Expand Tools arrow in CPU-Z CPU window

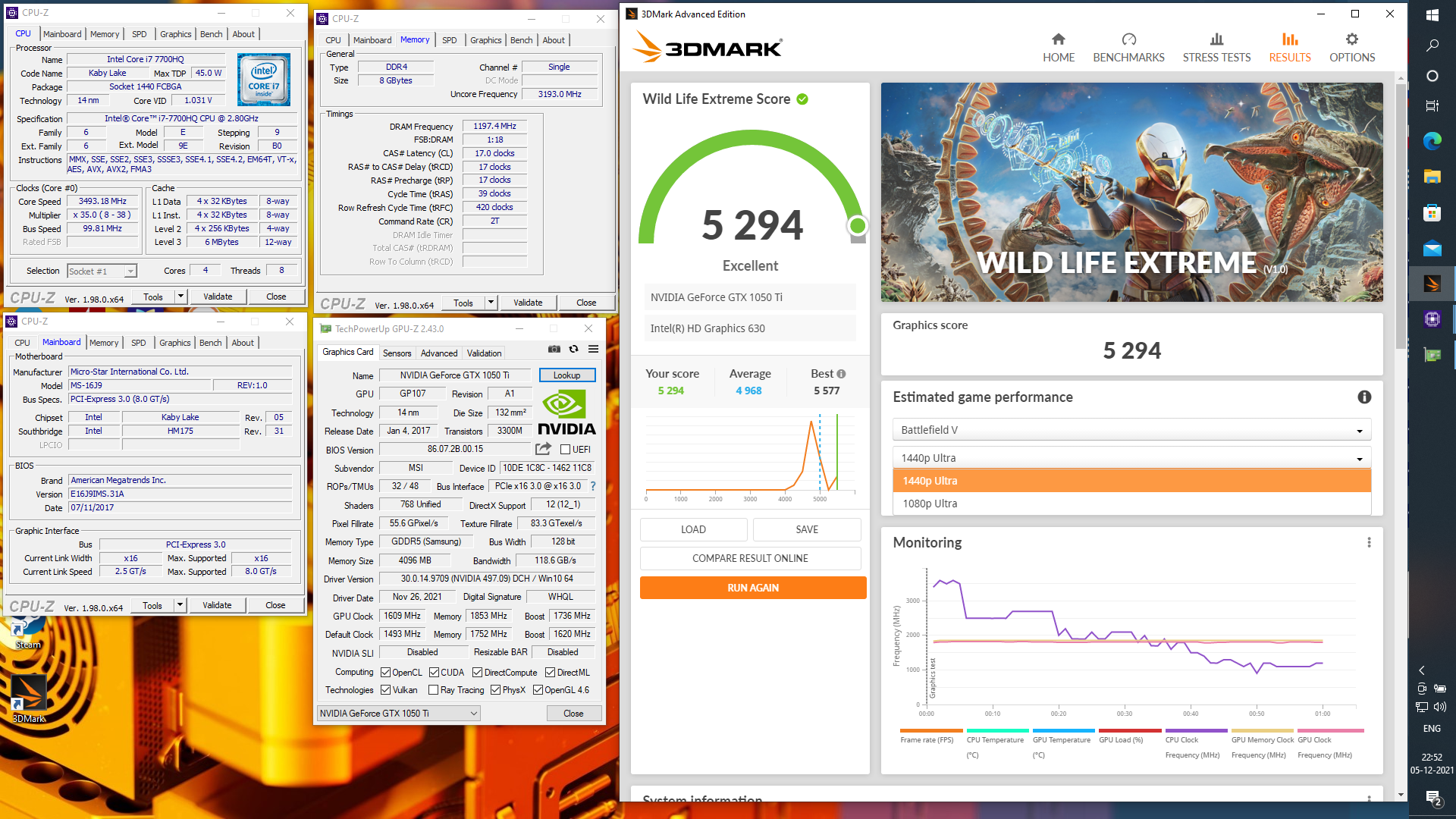(x=180, y=297)
